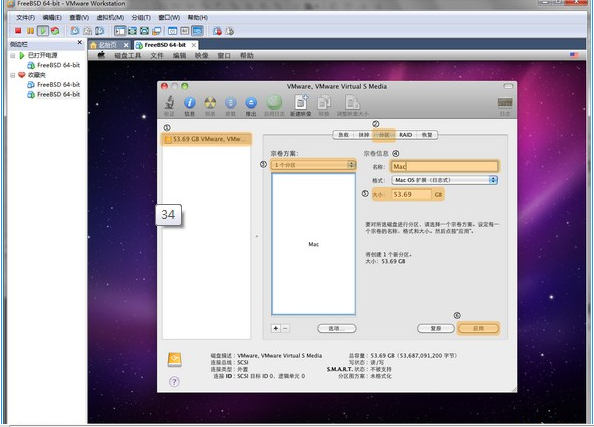Switch to the 分区 Partition tab
This screenshot has height=427, width=594.
pyautogui.click(x=384, y=135)
